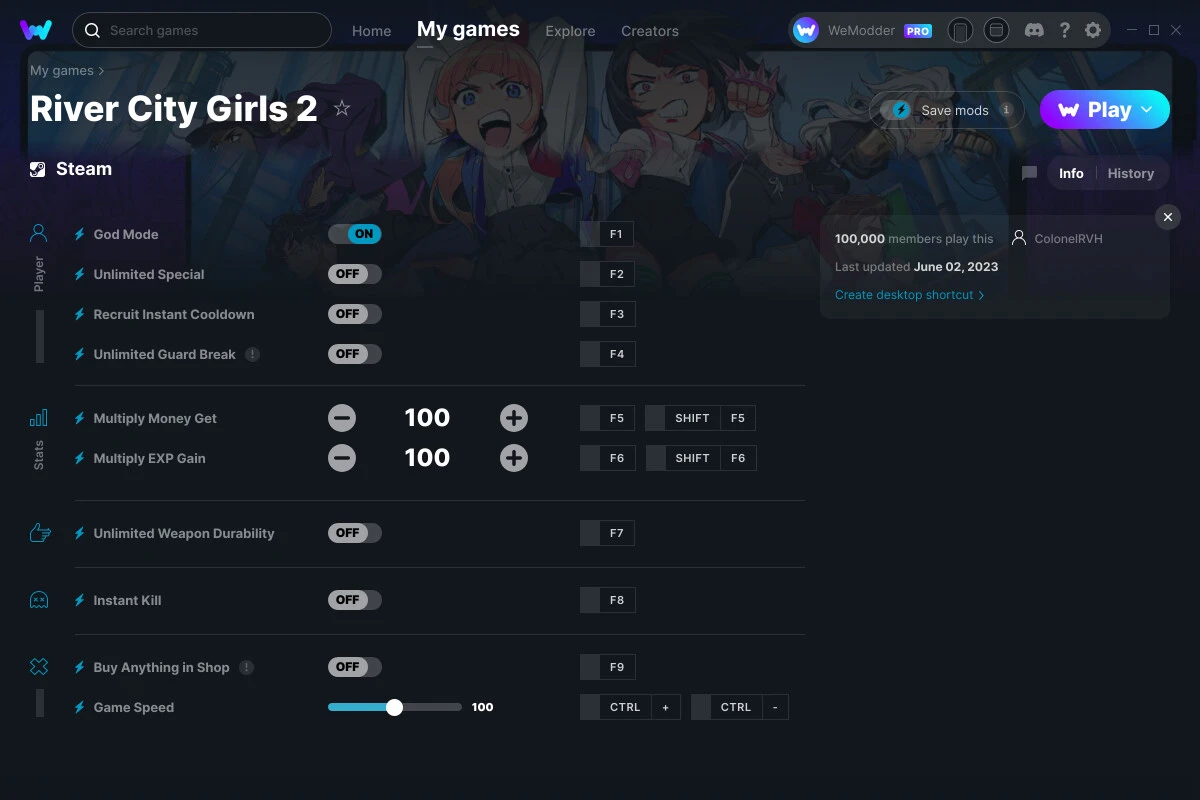The image size is (1200, 800).
Task: Toggle Instant Kill on
Action: coord(355,600)
